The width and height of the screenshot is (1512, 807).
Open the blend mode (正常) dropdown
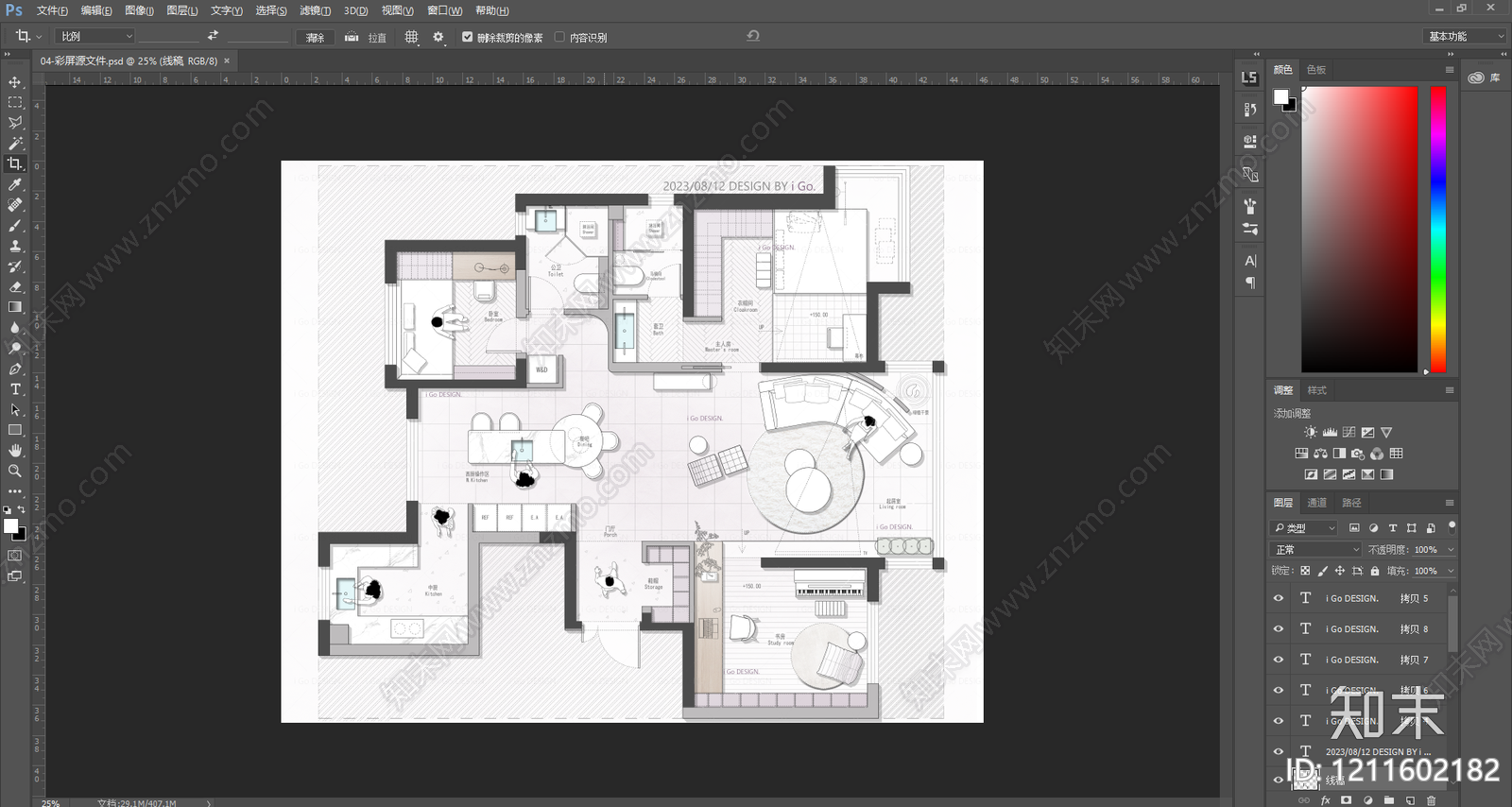1316,549
